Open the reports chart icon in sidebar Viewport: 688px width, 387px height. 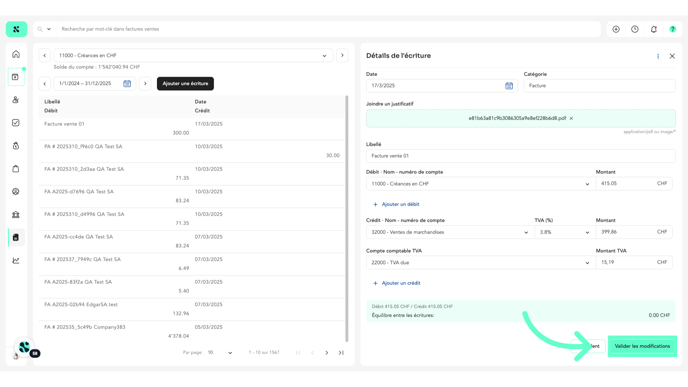(x=16, y=261)
